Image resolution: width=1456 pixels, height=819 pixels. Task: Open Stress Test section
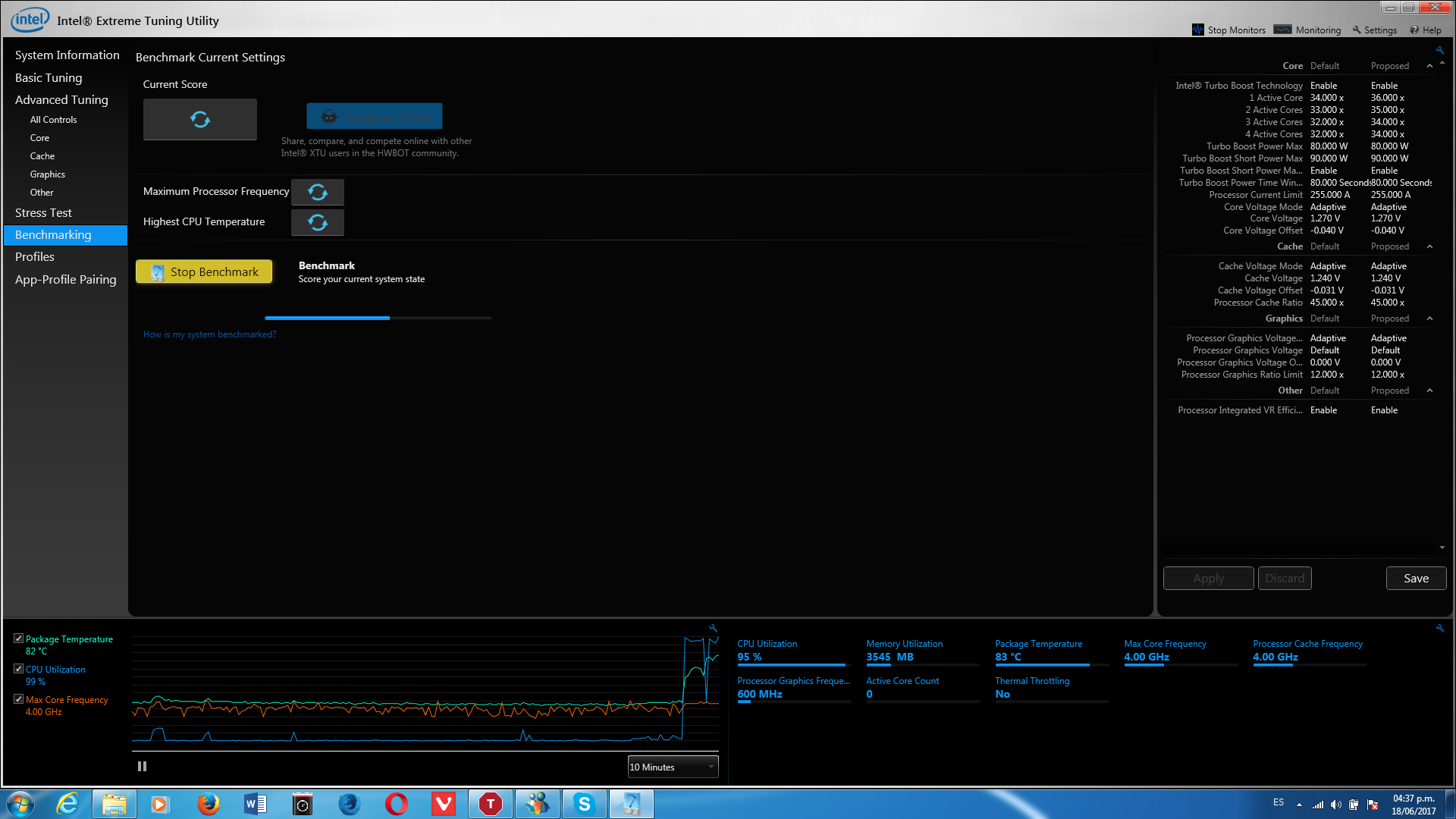pyautogui.click(x=43, y=213)
